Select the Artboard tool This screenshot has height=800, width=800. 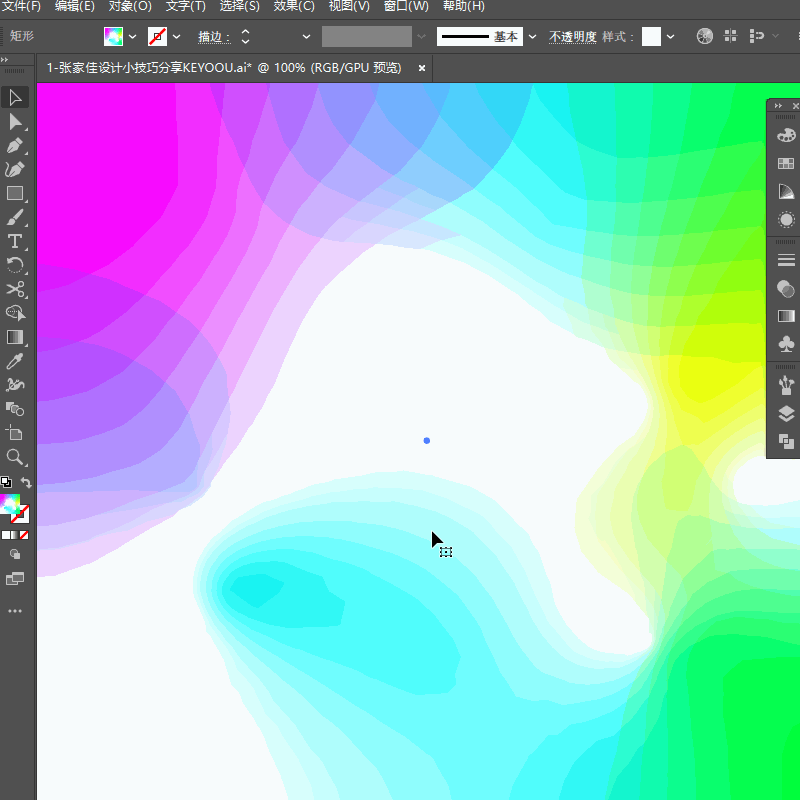point(15,433)
